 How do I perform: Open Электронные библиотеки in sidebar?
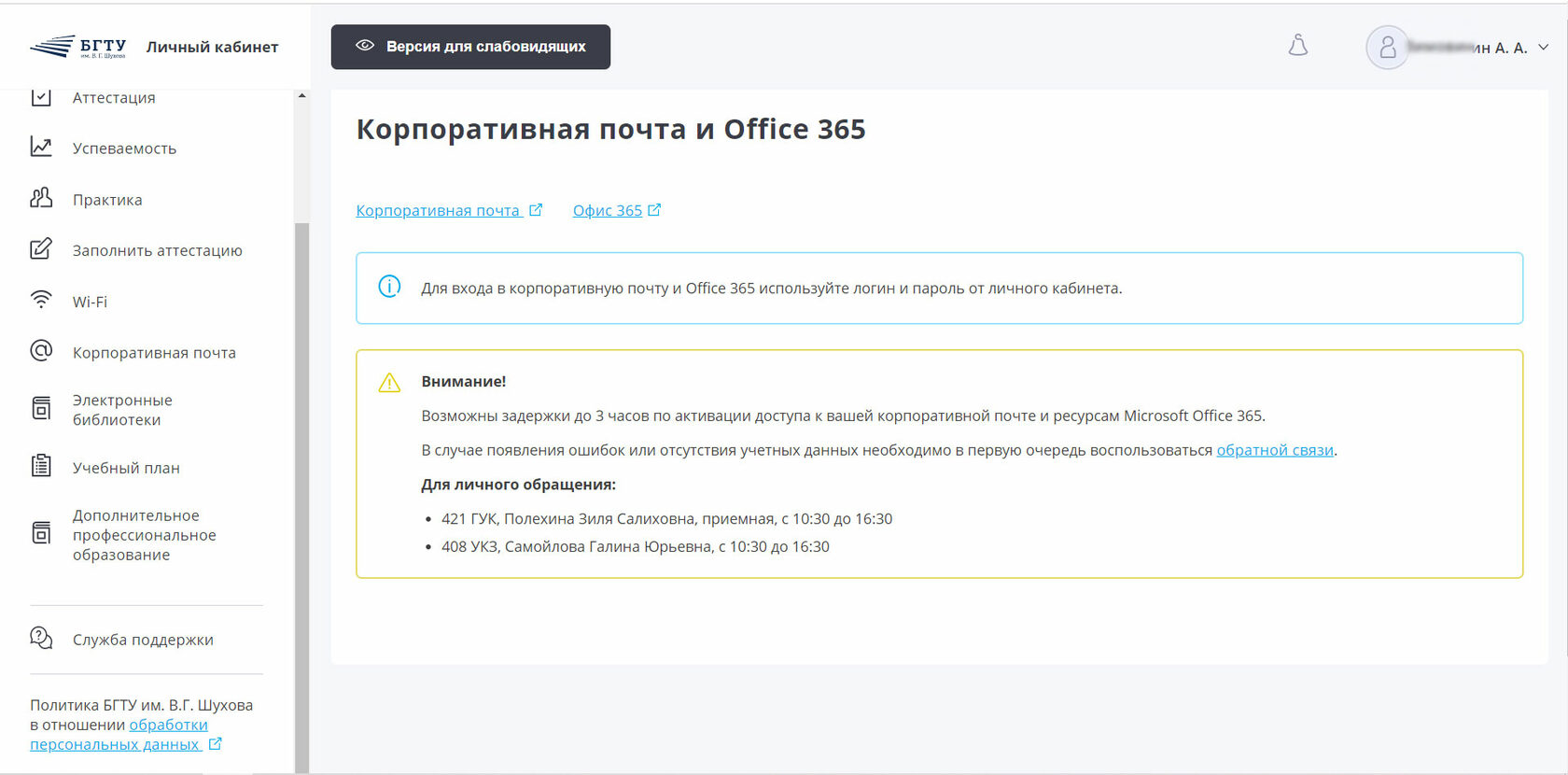pos(122,410)
